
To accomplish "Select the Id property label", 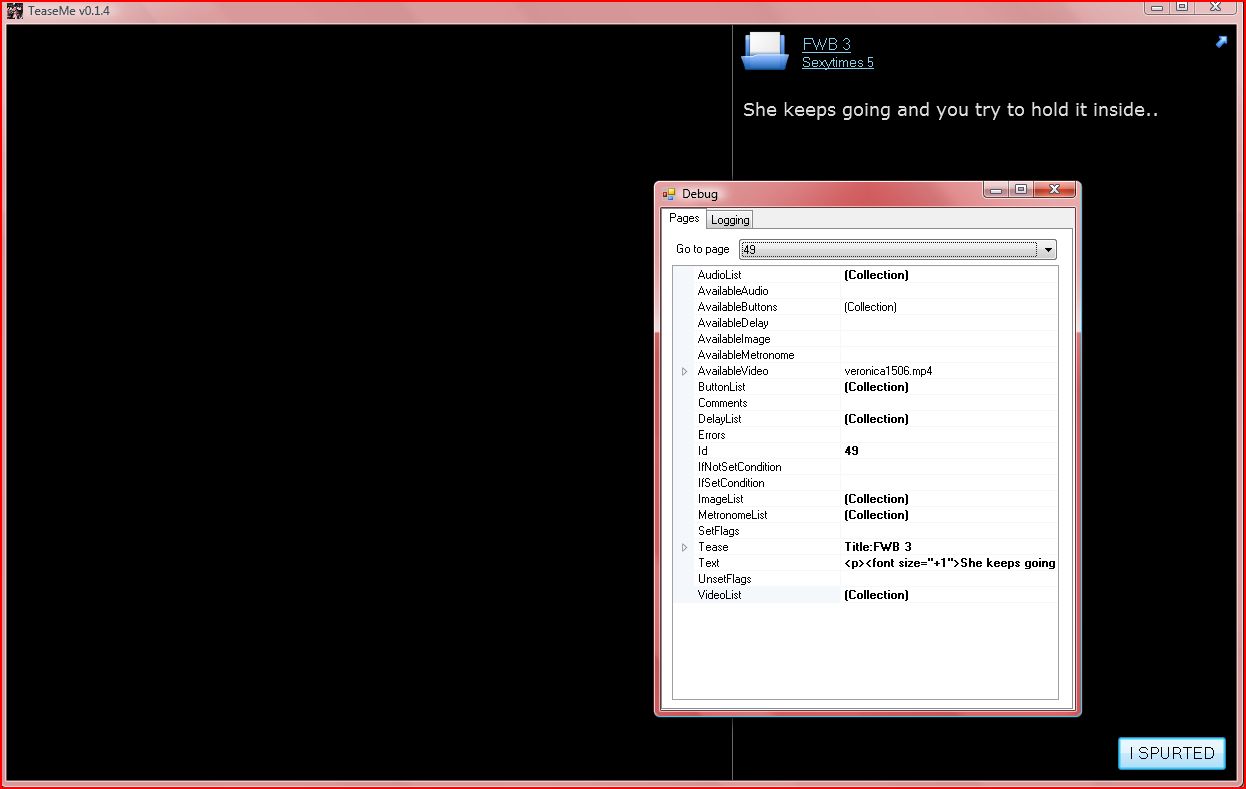I will [703, 451].
